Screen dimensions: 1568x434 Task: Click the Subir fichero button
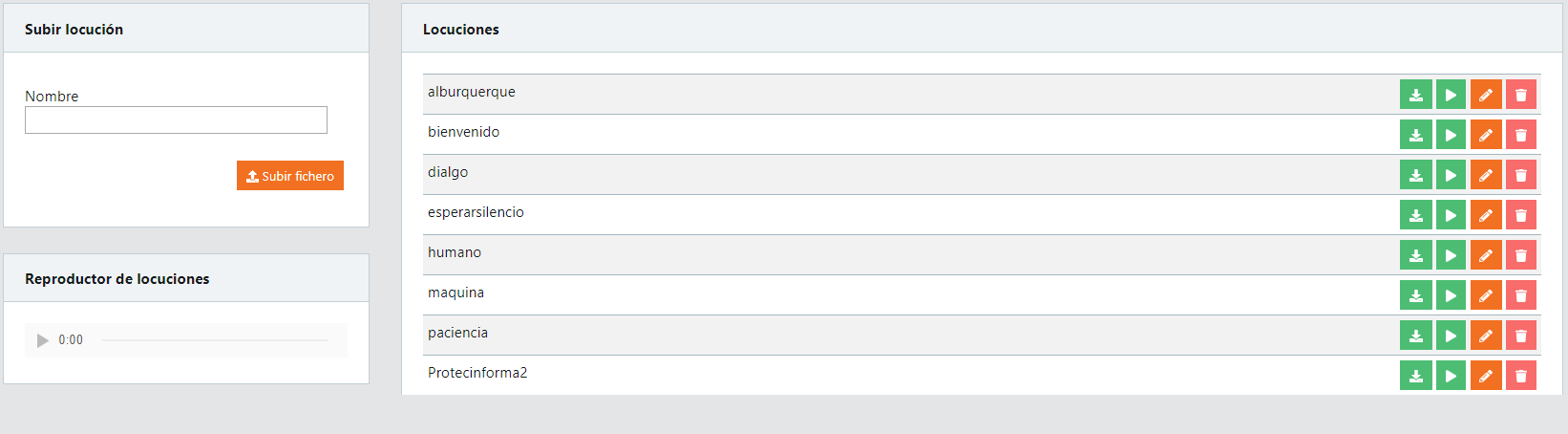coord(290,176)
